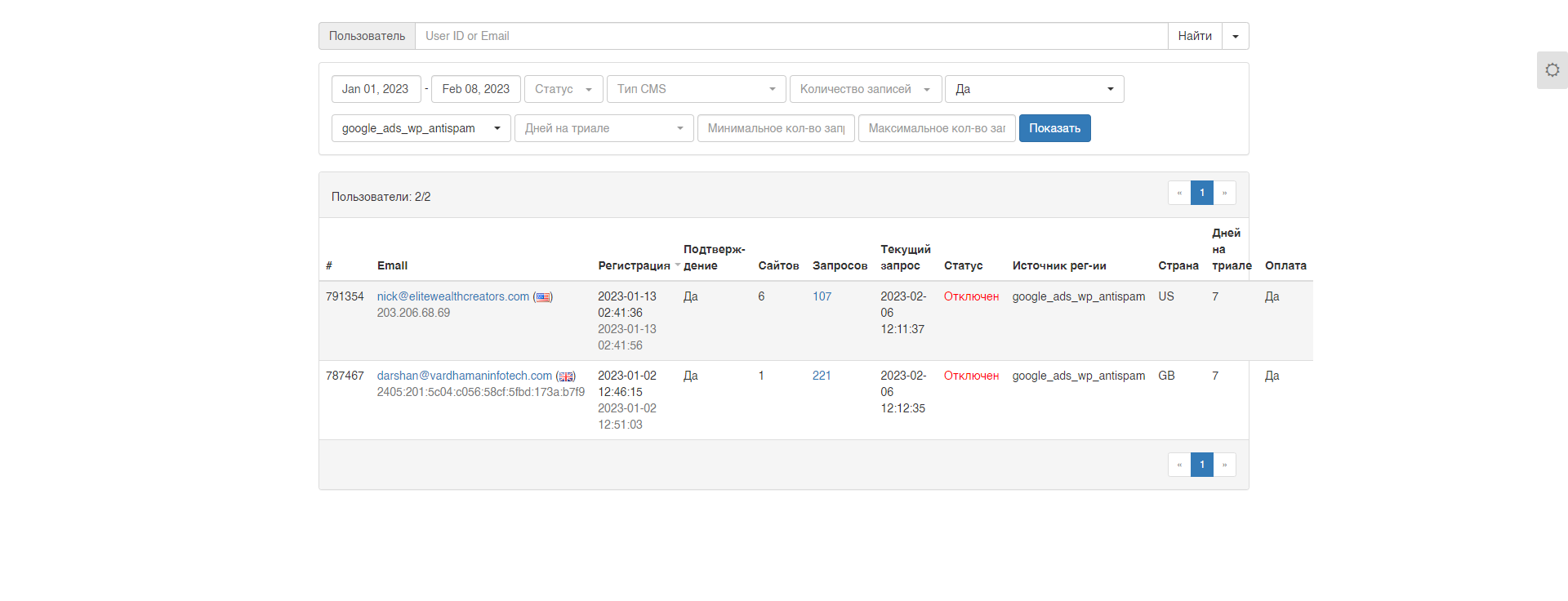Screen dimensions: 1568x601
Task: Click the 107 requests link
Action: [x=822, y=296]
